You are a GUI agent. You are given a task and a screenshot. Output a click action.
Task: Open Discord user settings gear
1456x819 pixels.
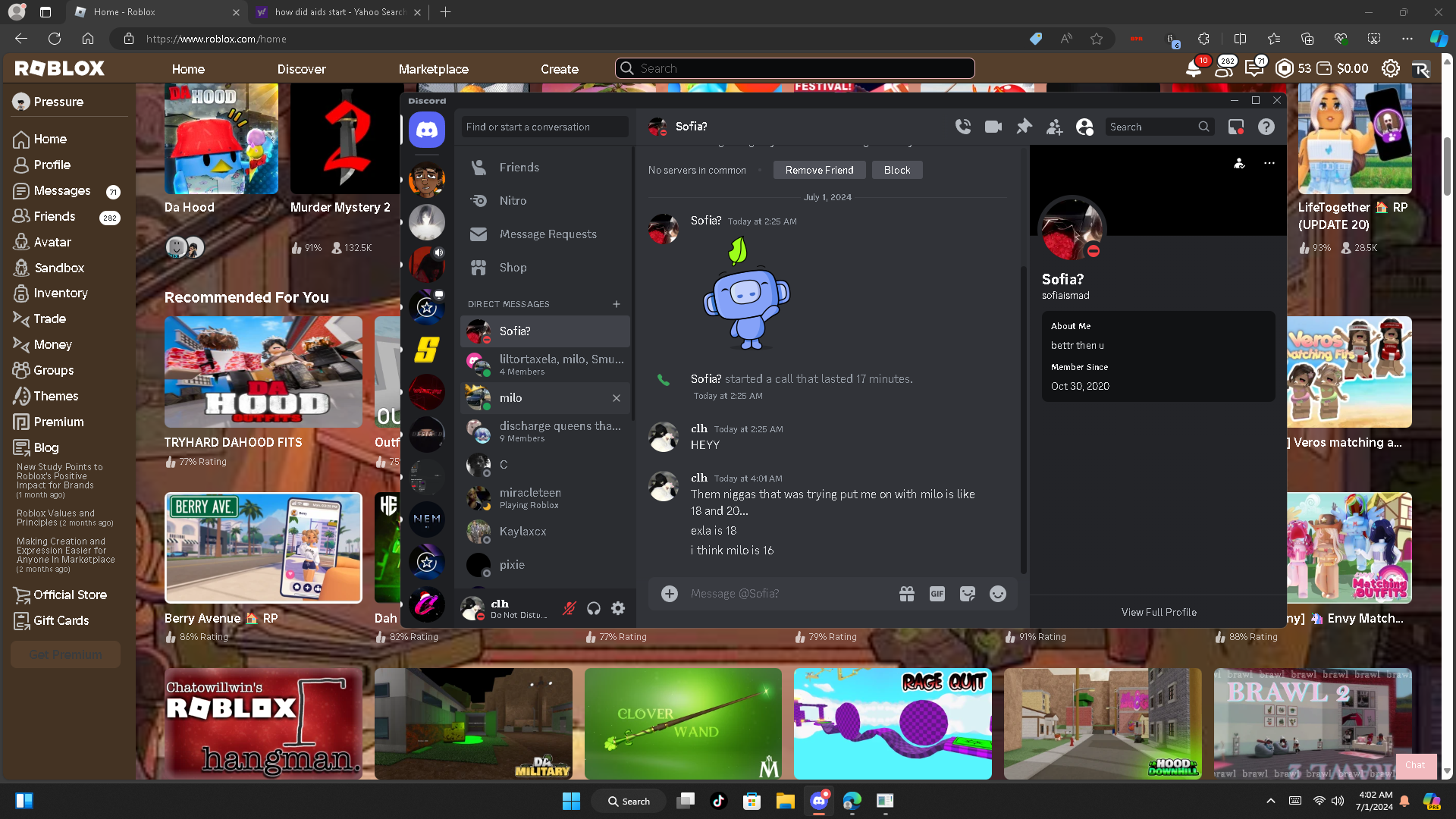point(618,608)
